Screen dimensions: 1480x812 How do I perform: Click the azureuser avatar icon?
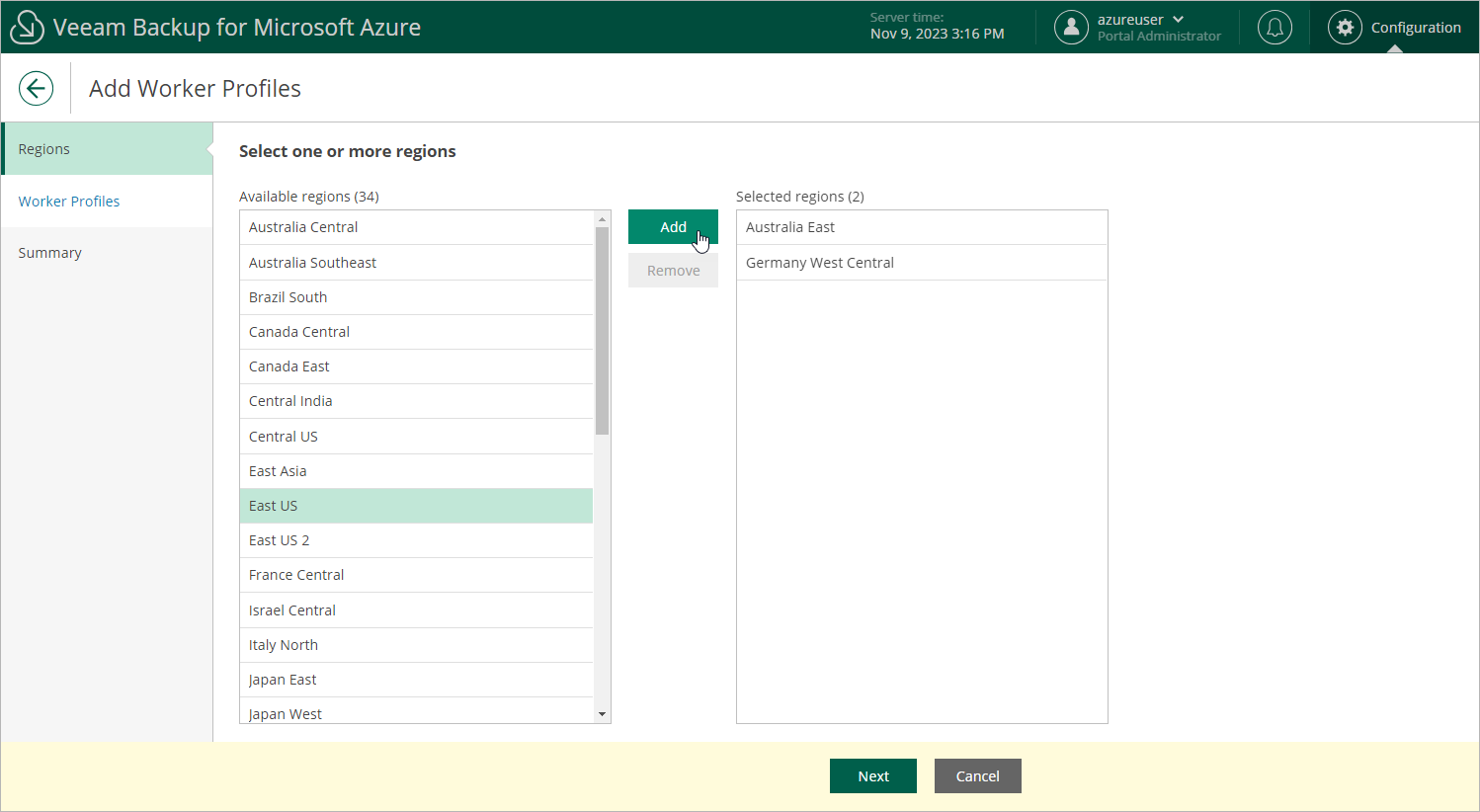point(1071,27)
